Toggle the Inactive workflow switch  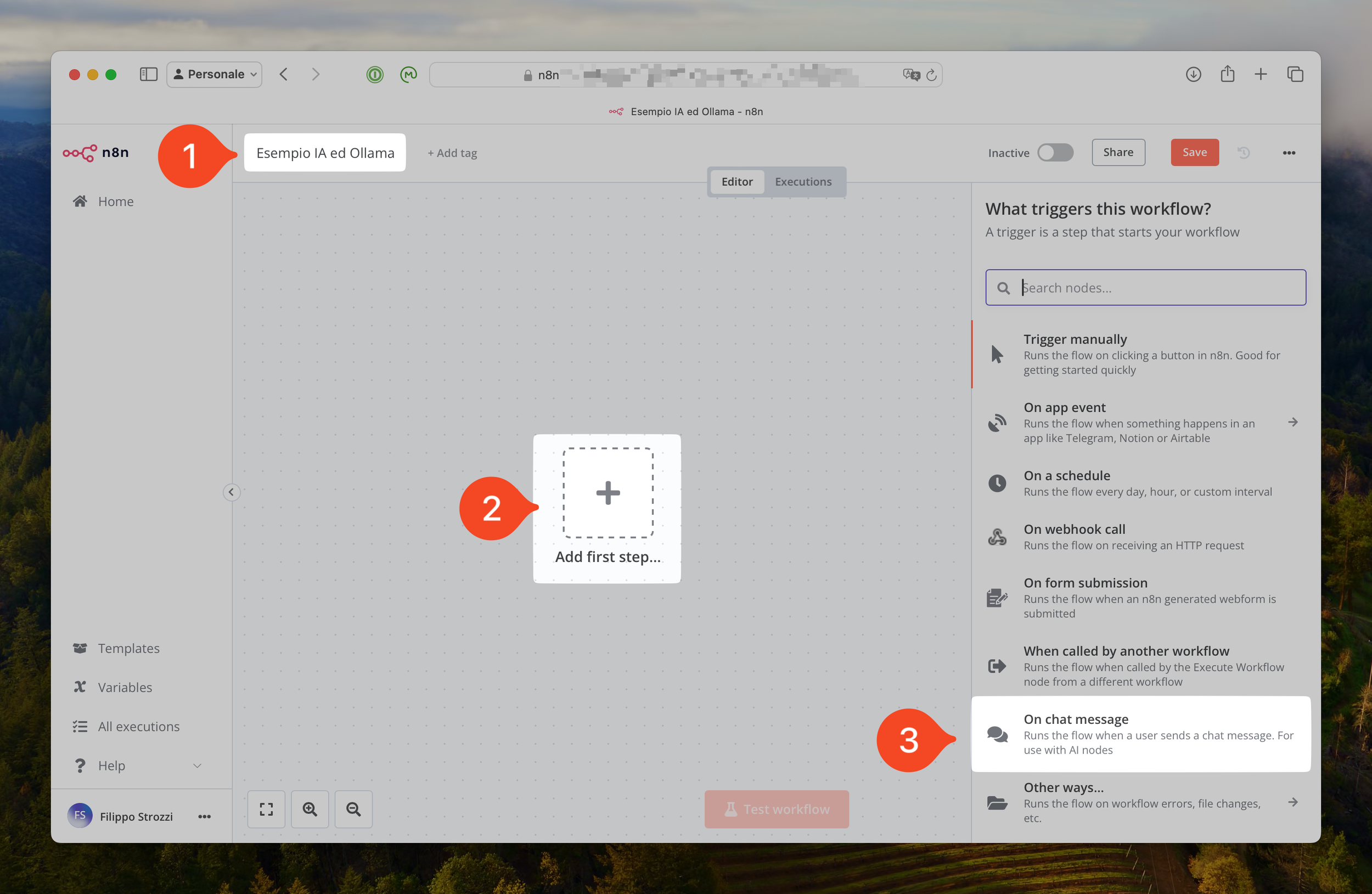coord(1055,153)
